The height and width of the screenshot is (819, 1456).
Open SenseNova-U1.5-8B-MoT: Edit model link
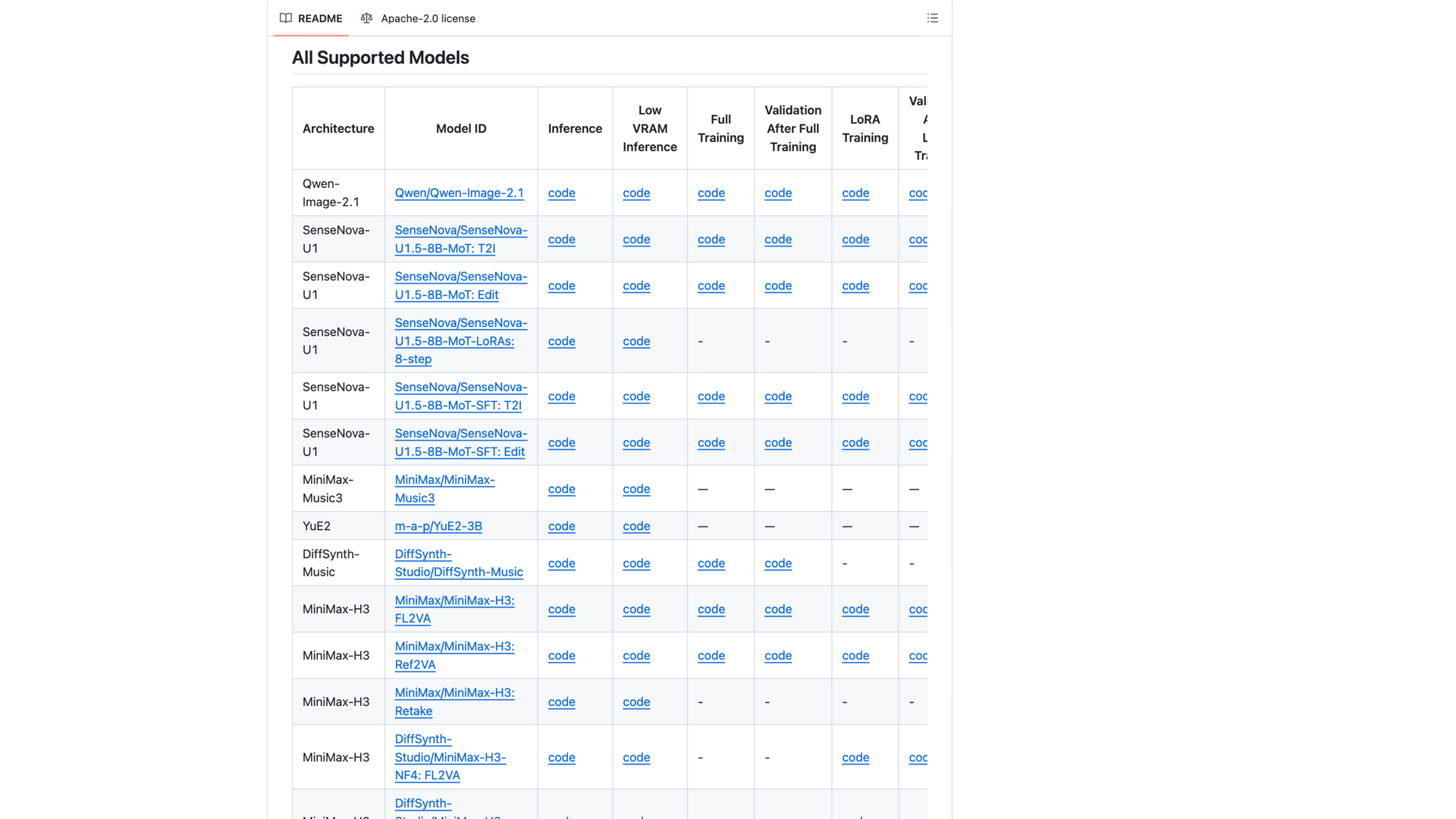pyautogui.click(x=460, y=285)
